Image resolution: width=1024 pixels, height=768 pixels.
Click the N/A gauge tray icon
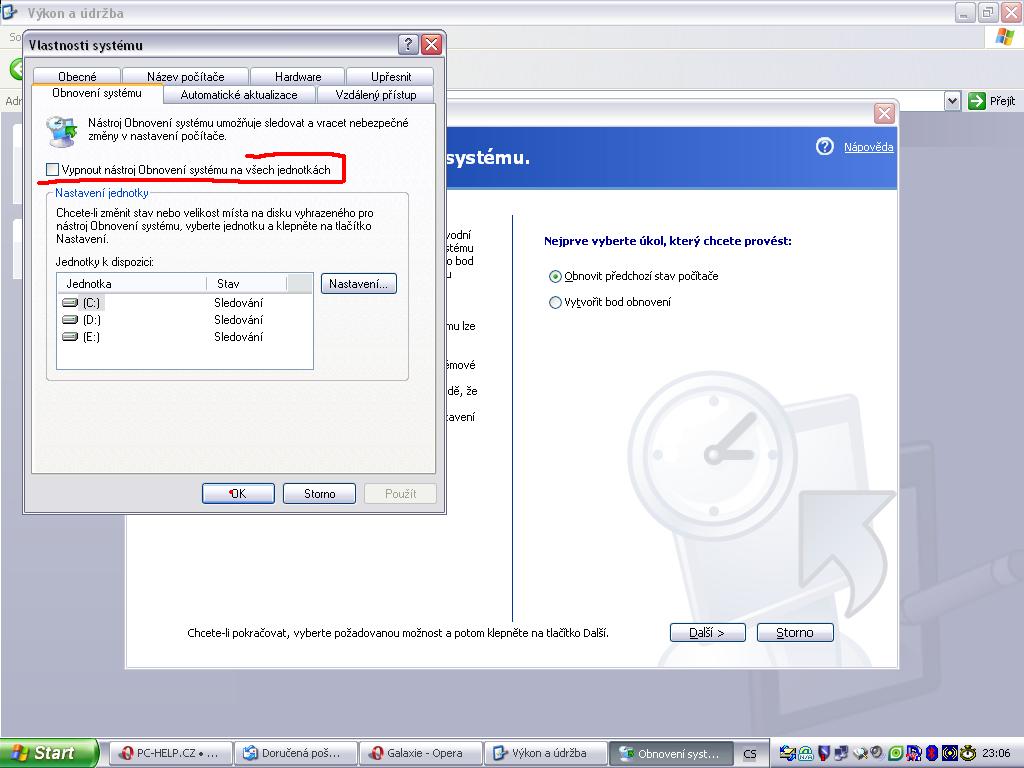point(806,753)
